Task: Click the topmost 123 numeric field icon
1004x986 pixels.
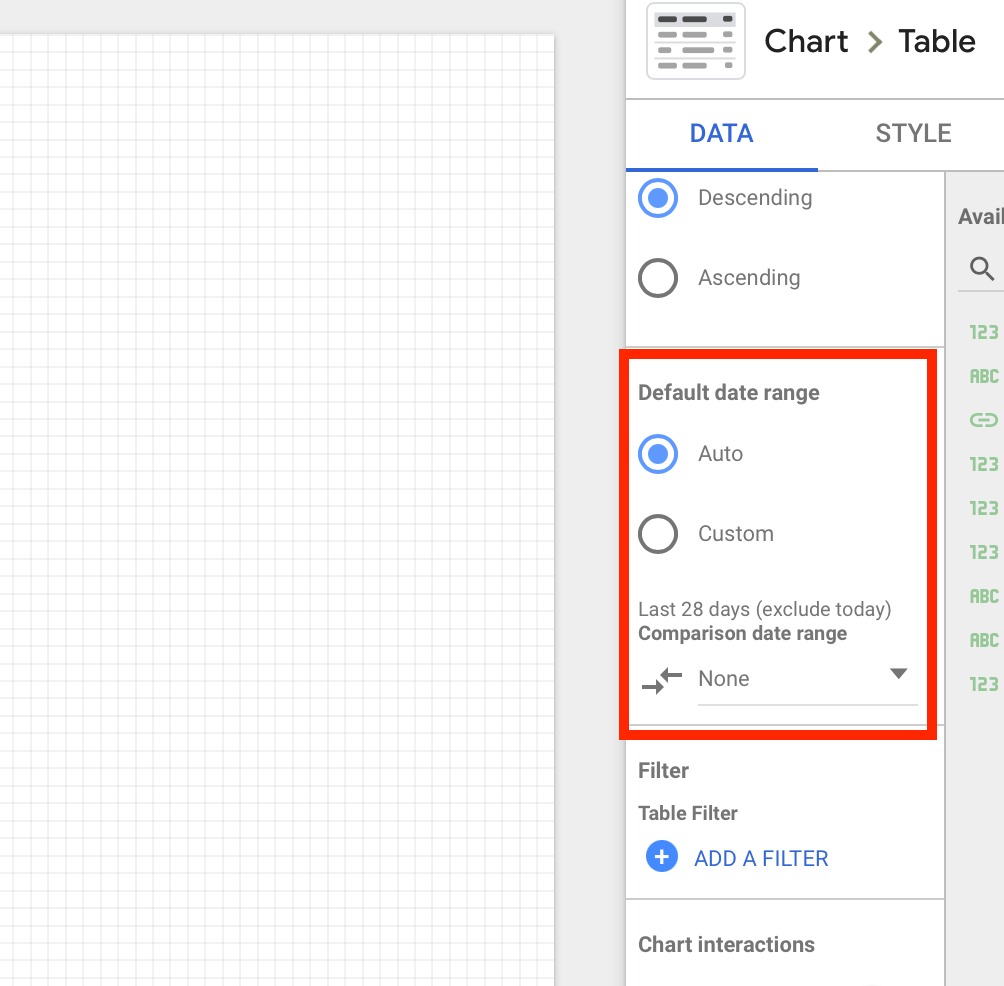Action: click(984, 332)
